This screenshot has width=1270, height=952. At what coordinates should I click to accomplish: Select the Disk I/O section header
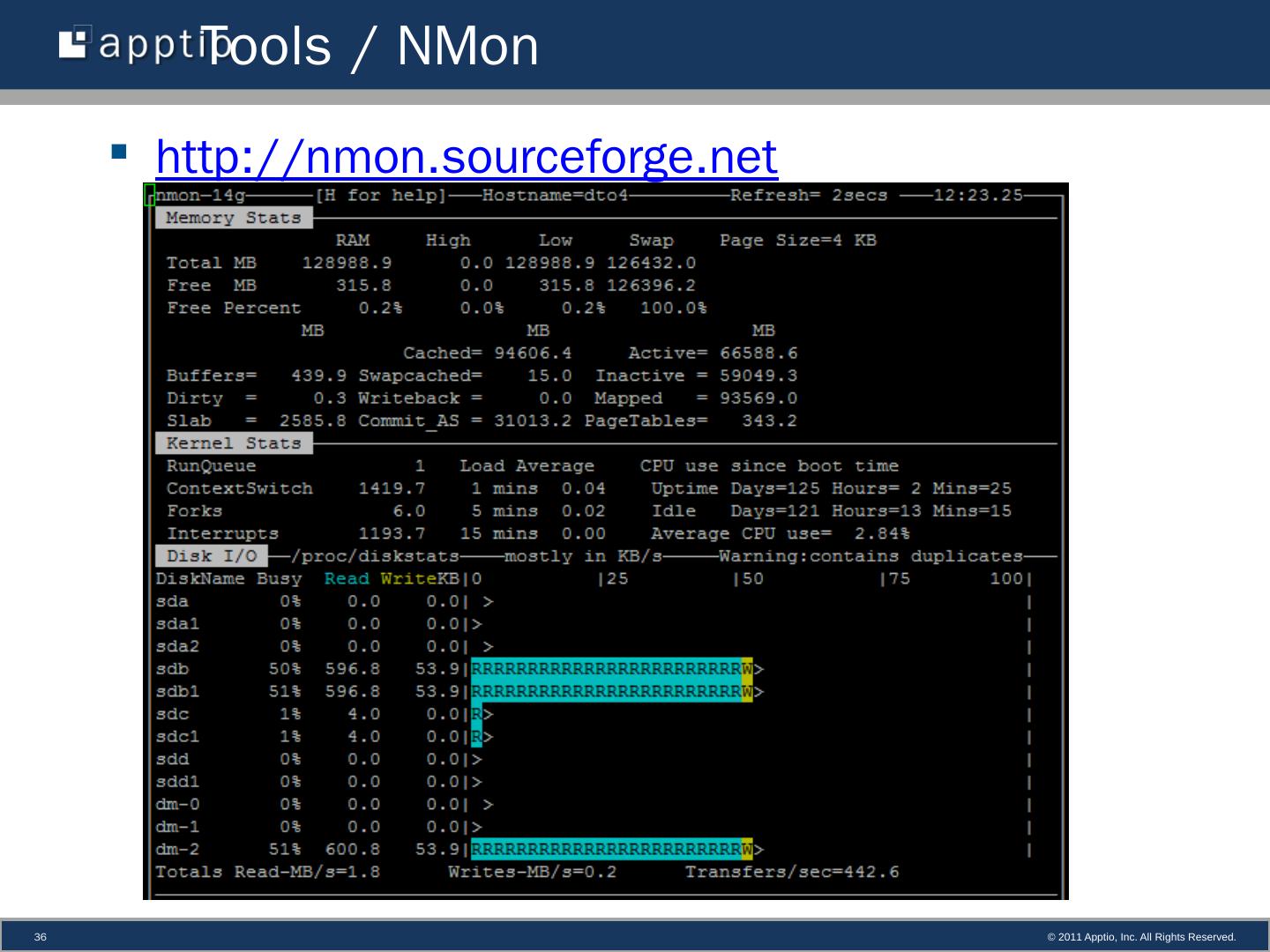click(212, 556)
